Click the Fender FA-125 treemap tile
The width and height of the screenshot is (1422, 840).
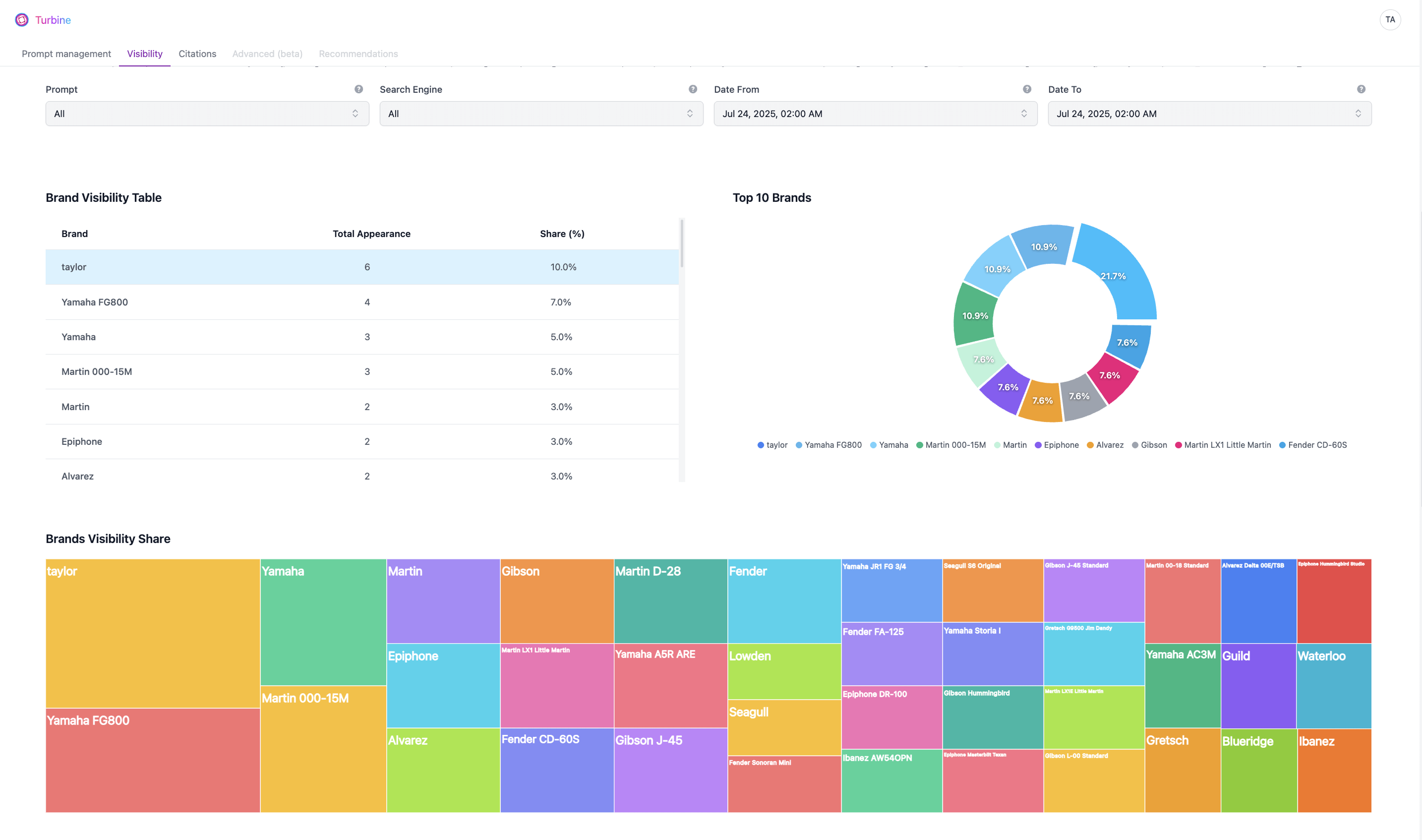point(892,654)
